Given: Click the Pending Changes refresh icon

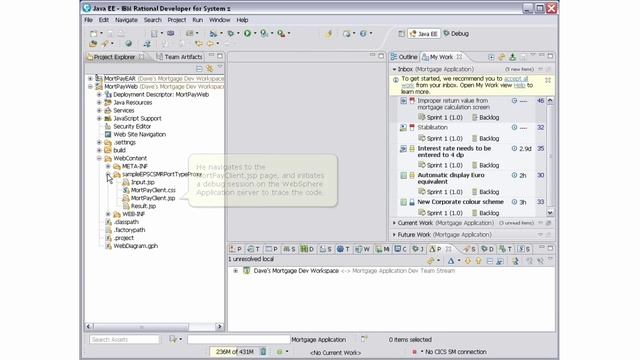Looking at the screenshot, I should click(430, 260).
